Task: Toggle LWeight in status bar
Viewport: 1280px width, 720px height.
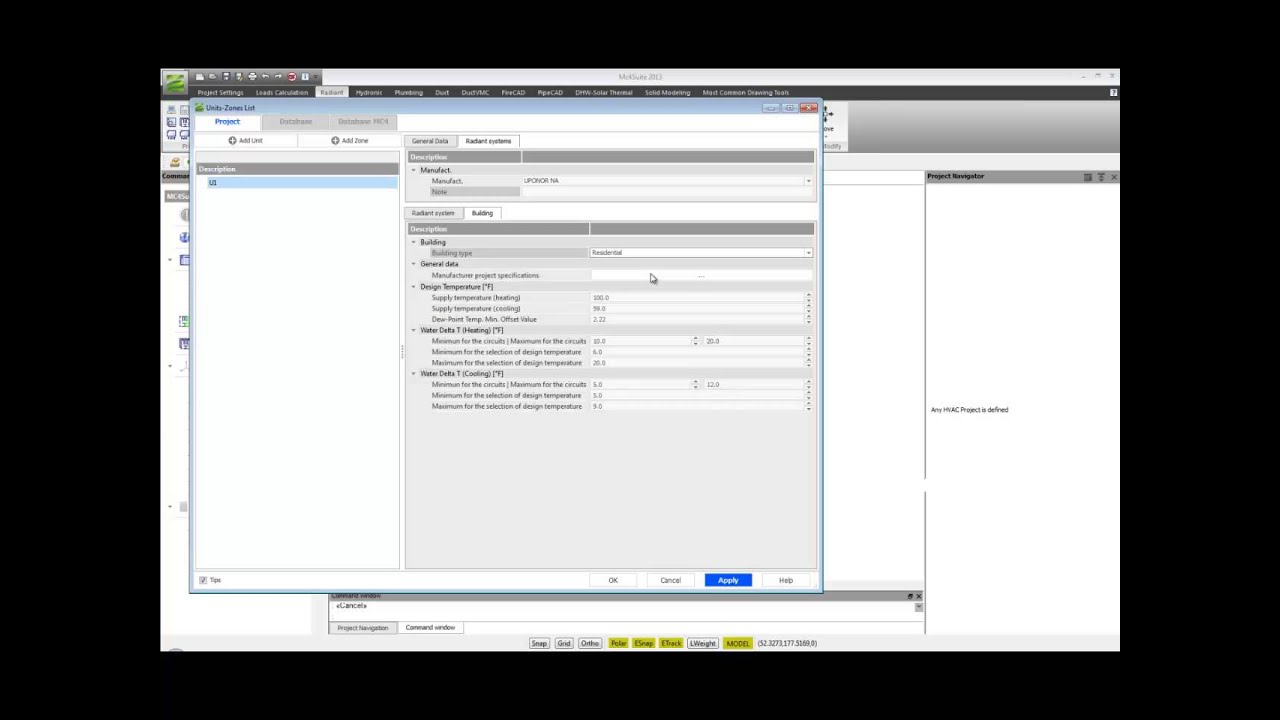Action: click(703, 643)
